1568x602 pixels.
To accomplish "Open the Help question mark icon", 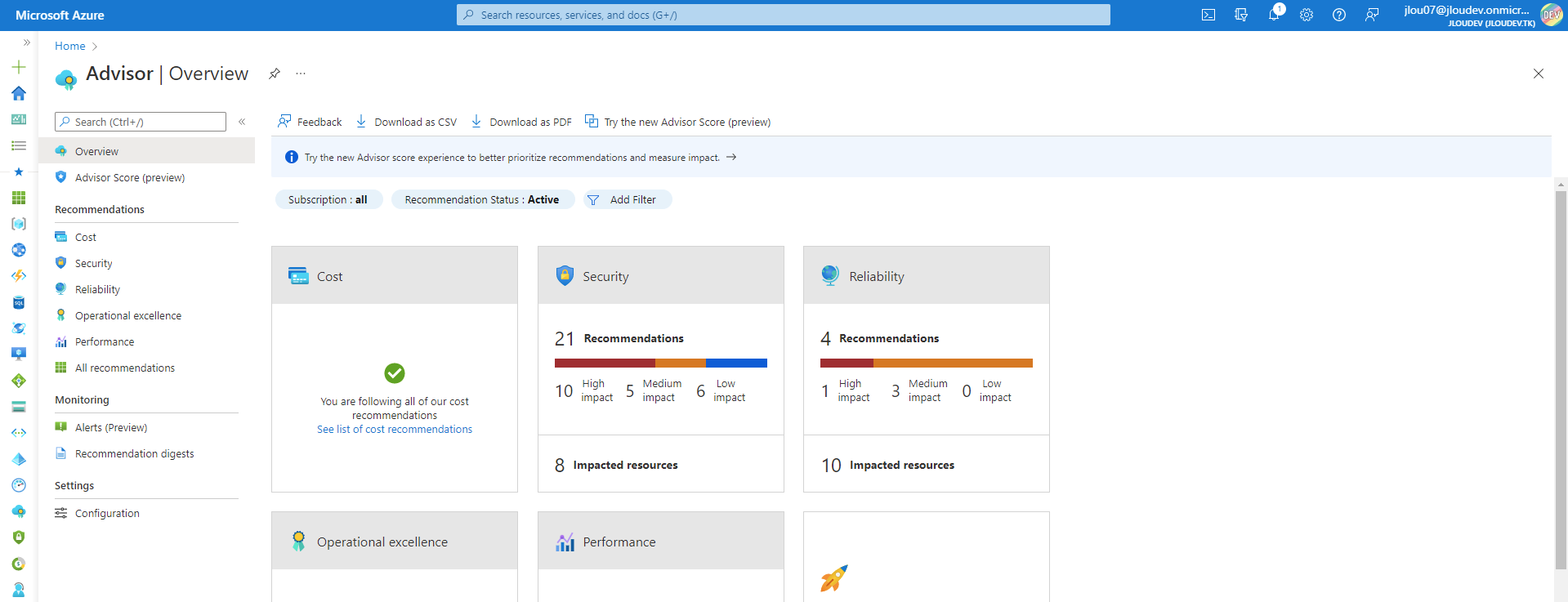I will click(1339, 15).
